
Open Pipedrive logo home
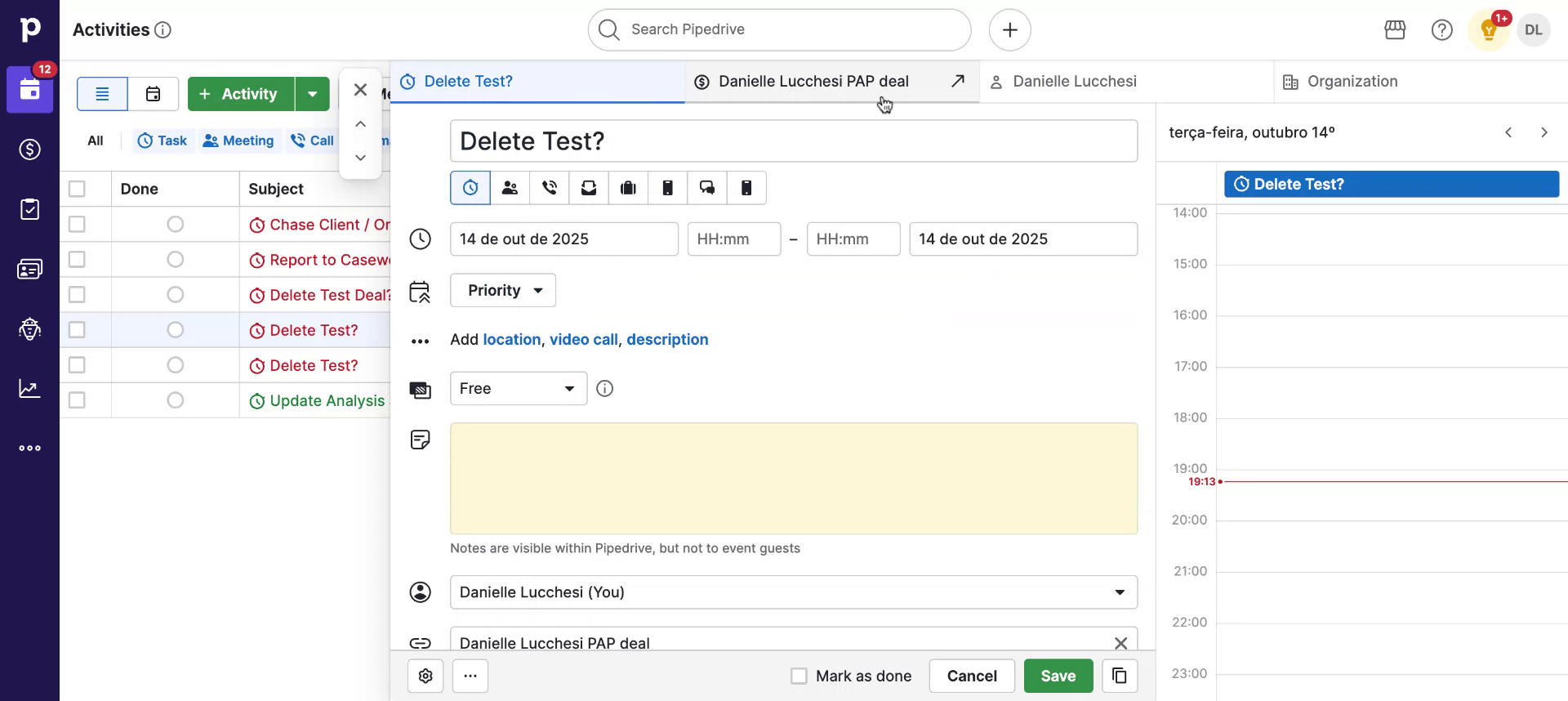pyautogui.click(x=29, y=29)
